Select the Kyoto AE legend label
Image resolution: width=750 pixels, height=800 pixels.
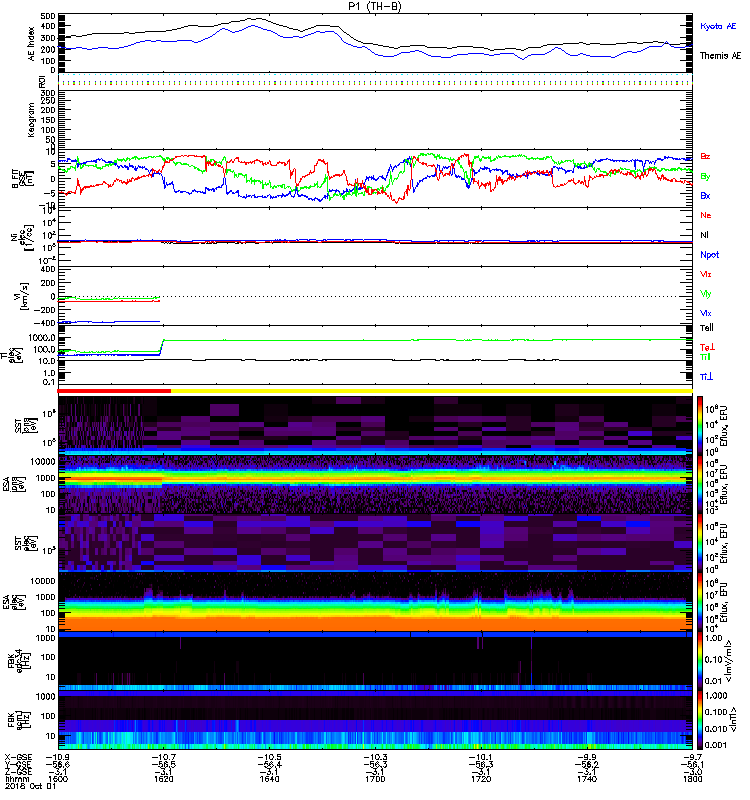718,26
